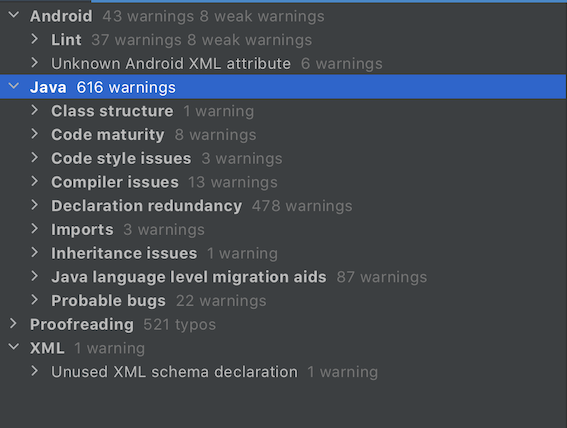Expand the Imports node
567x428 pixels.
click(x=35, y=229)
